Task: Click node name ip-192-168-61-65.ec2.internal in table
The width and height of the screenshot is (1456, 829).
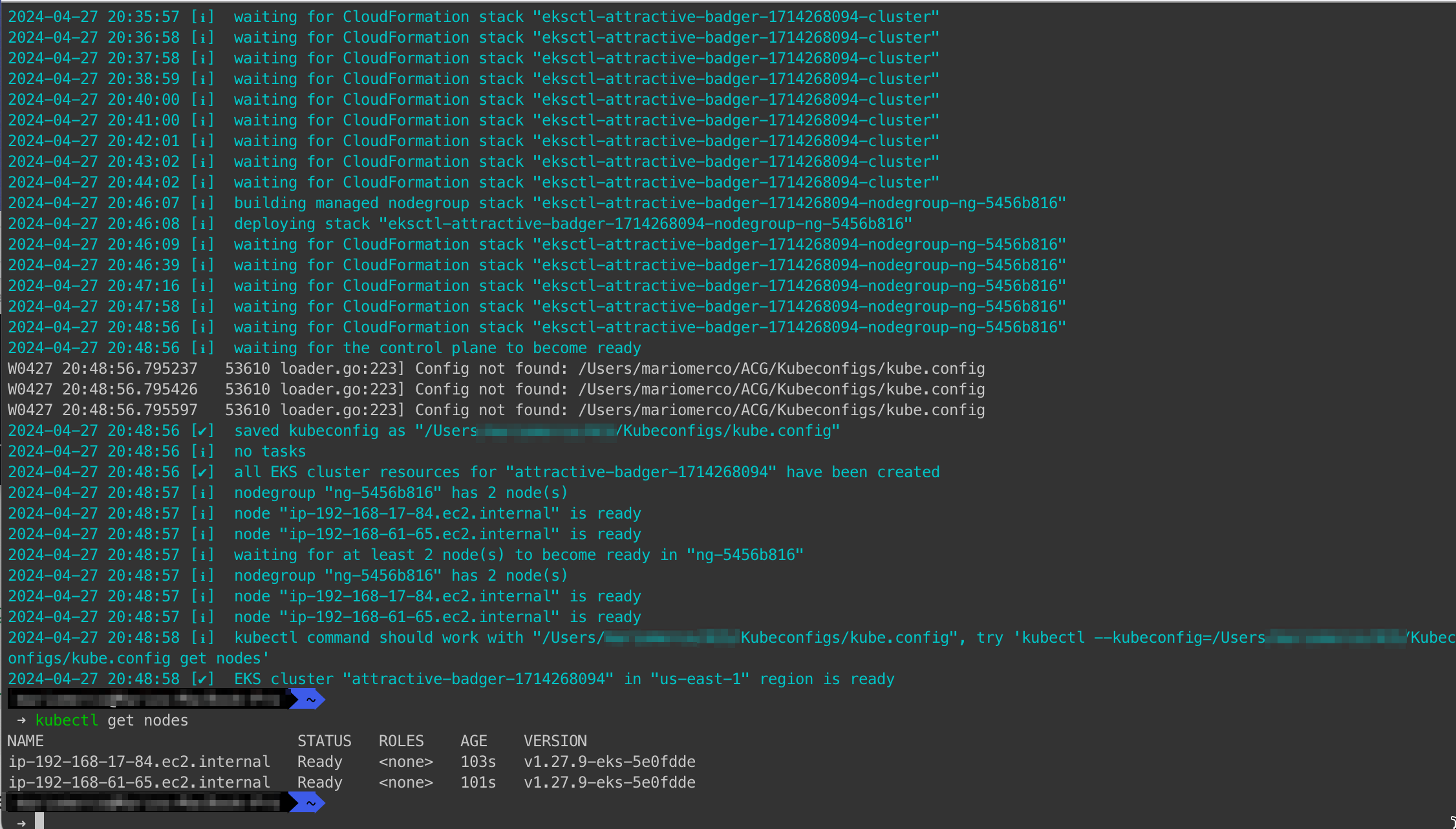Action: pyautogui.click(x=139, y=782)
